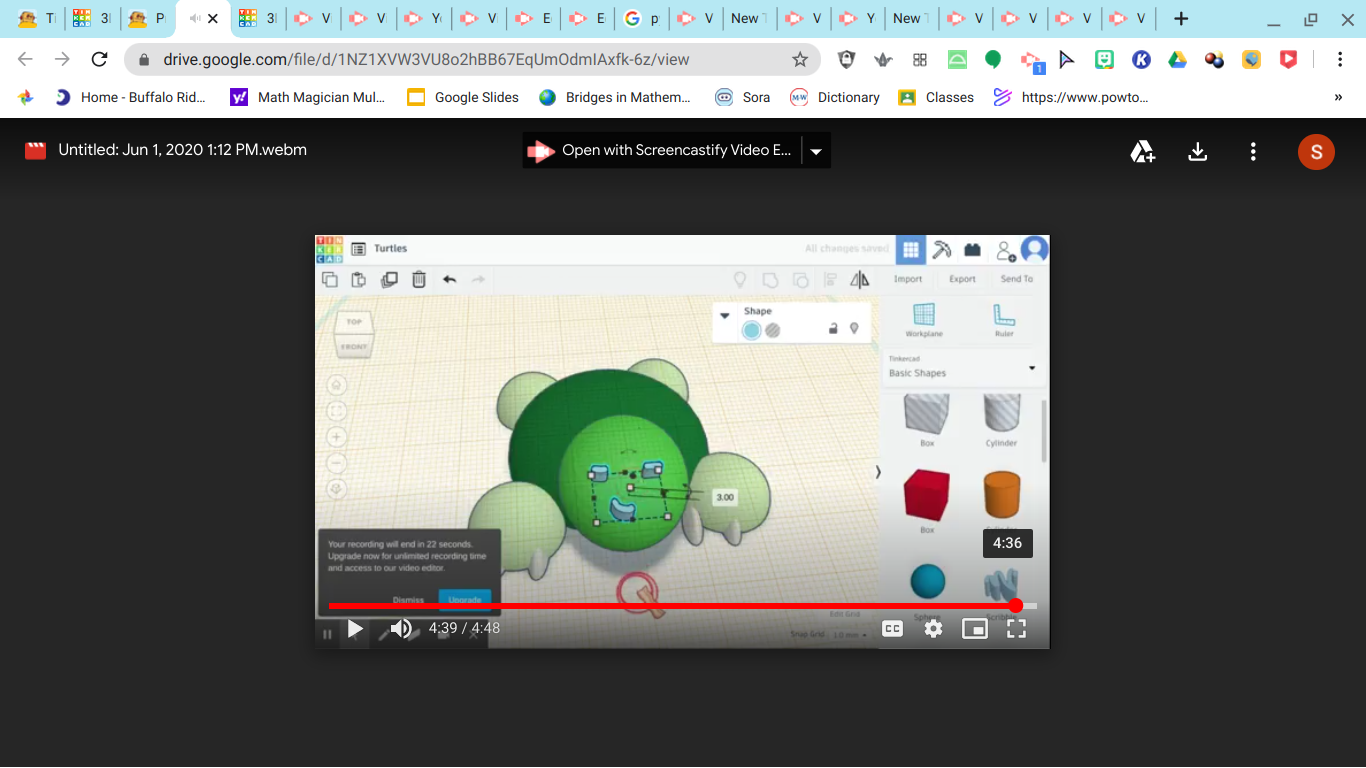Open the powtoon bookmark link

[1071, 97]
